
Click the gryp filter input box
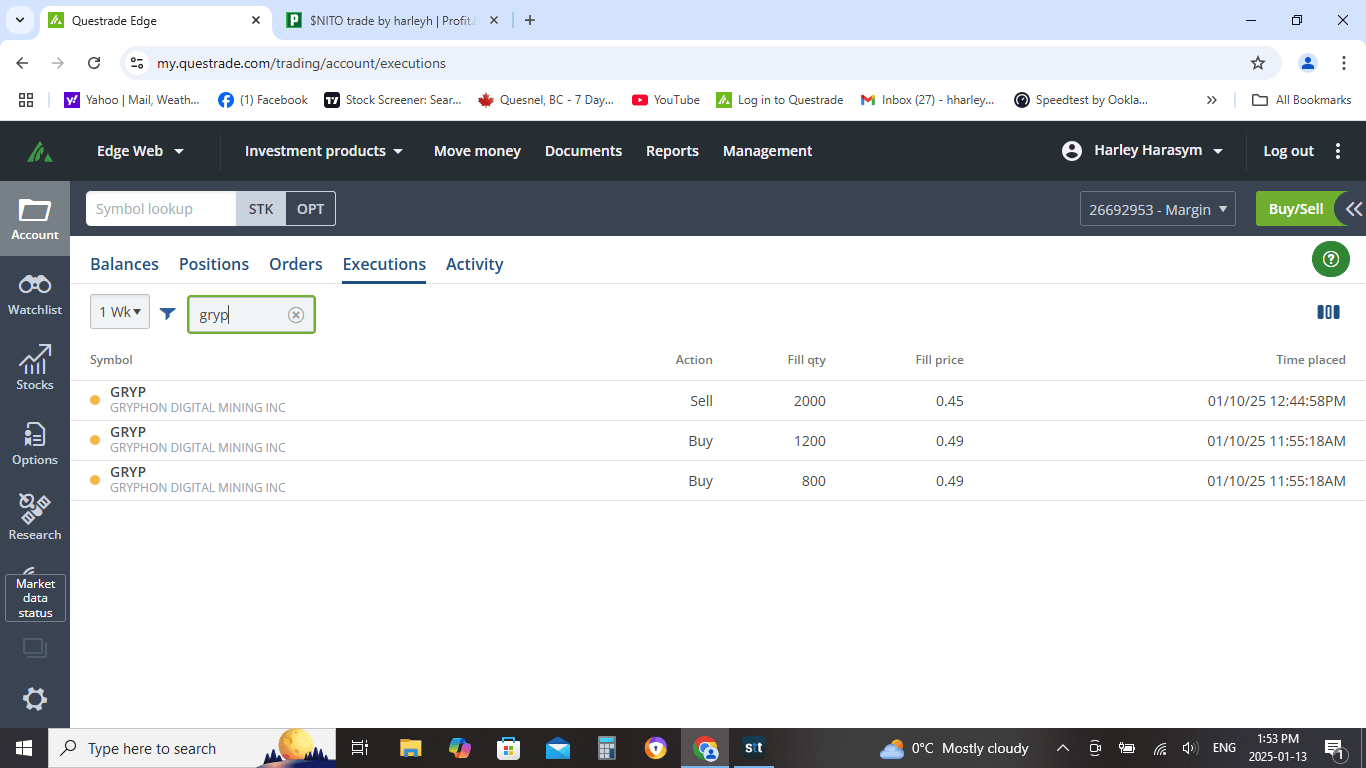(x=251, y=314)
